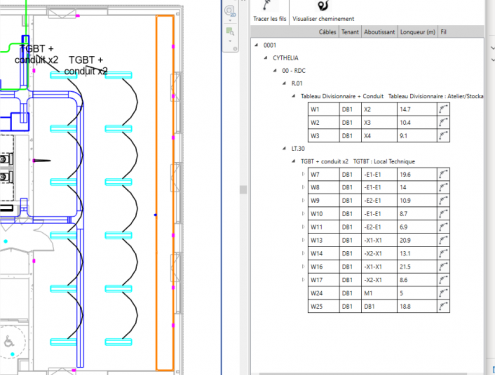The height and width of the screenshot is (375, 495).
Task: Click trace wire icon for W25
Action: pos(443,306)
